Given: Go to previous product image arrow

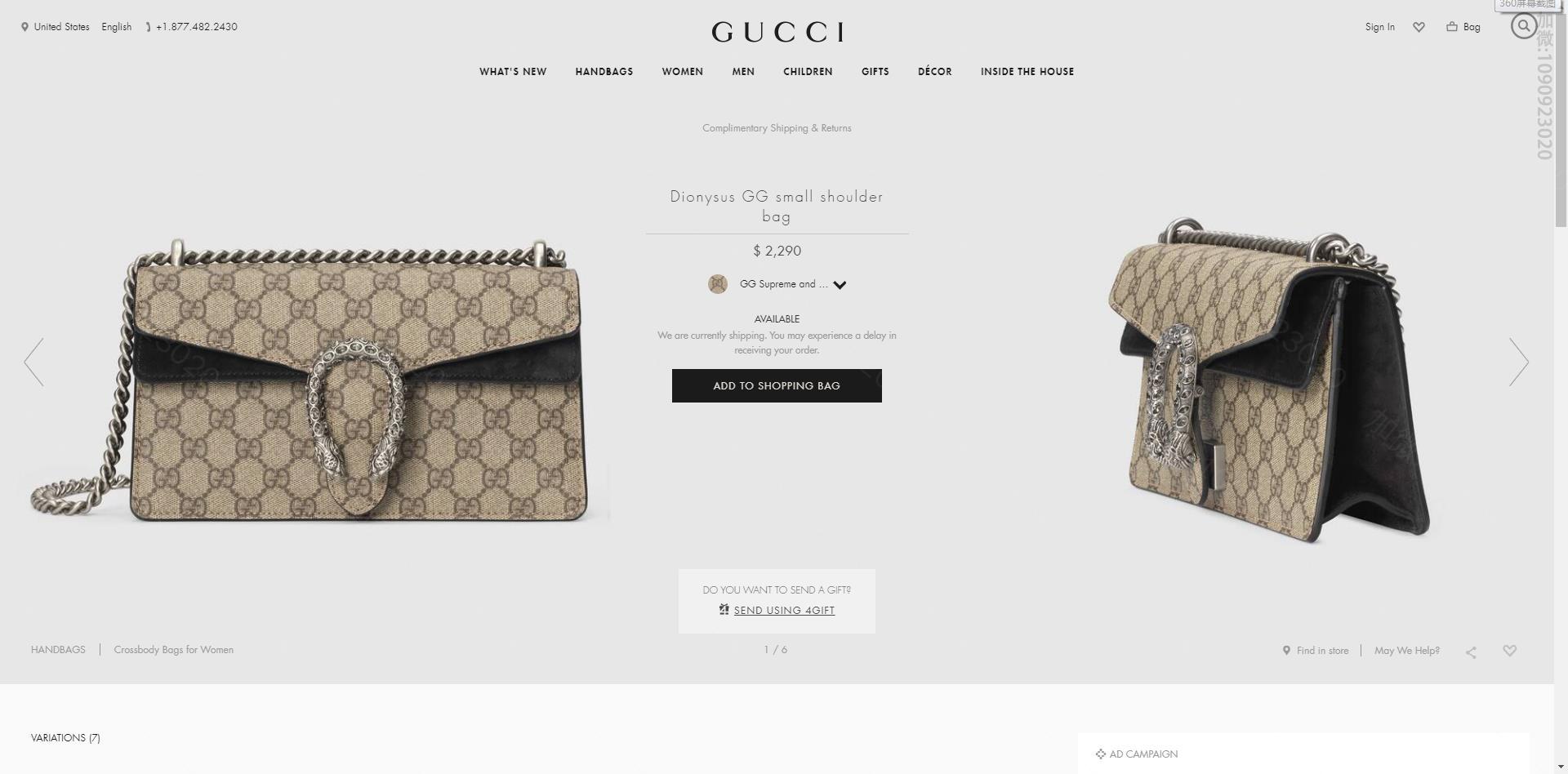Looking at the screenshot, I should [34, 362].
